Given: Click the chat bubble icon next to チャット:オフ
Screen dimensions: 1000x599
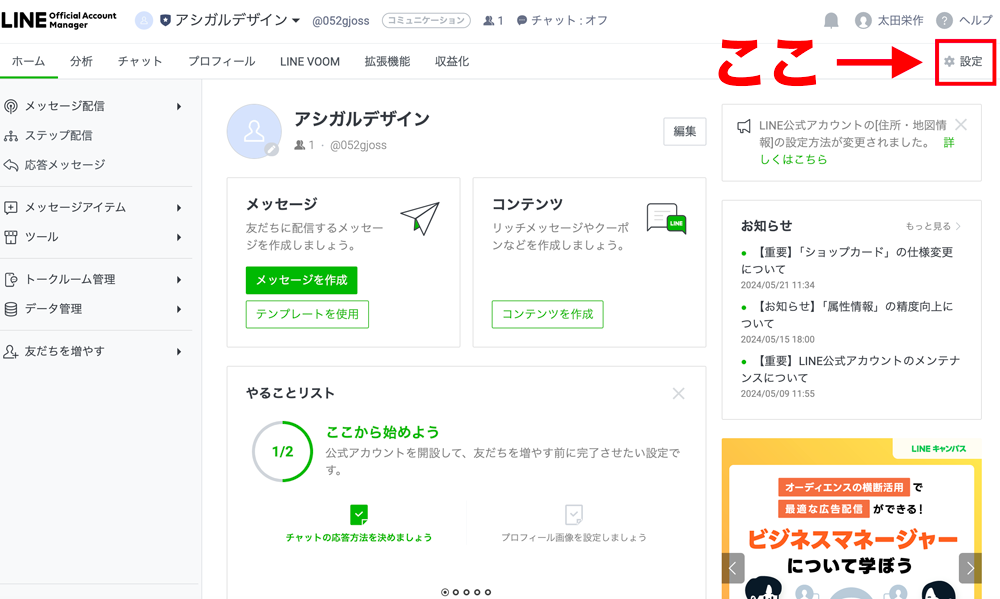Looking at the screenshot, I should (x=522, y=20).
